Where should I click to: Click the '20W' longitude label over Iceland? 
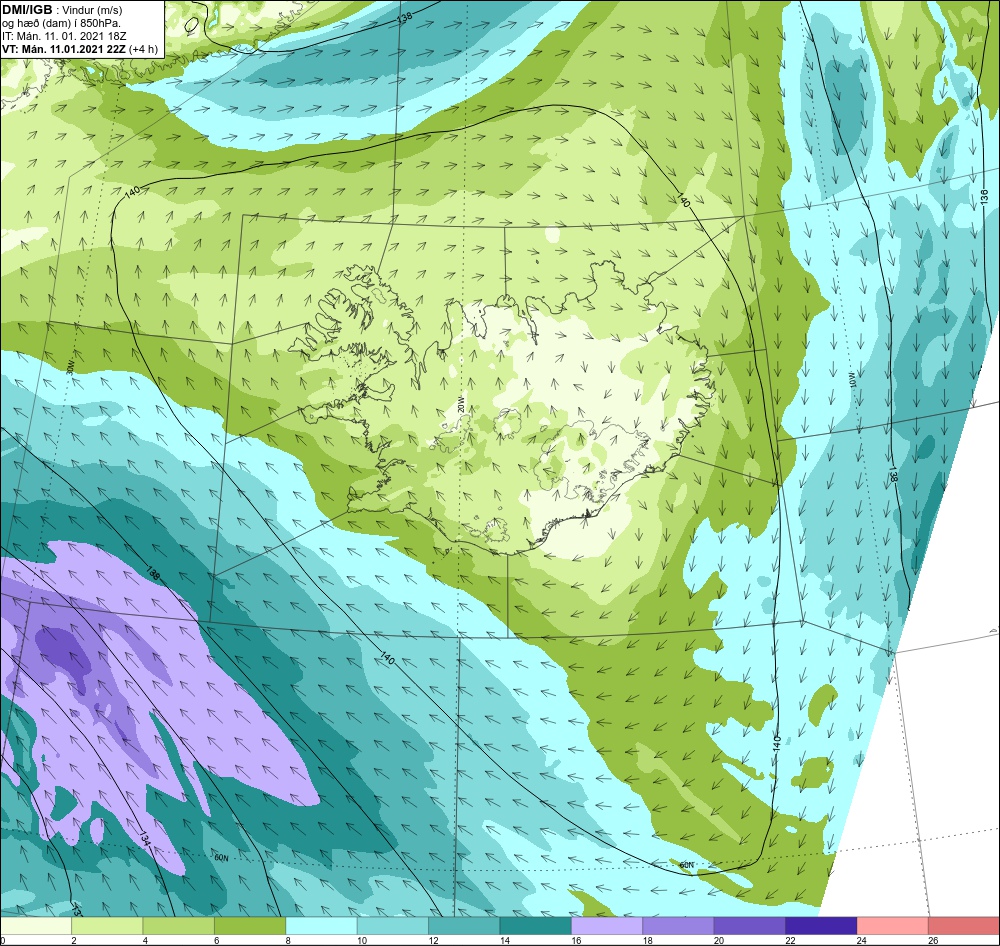460,404
